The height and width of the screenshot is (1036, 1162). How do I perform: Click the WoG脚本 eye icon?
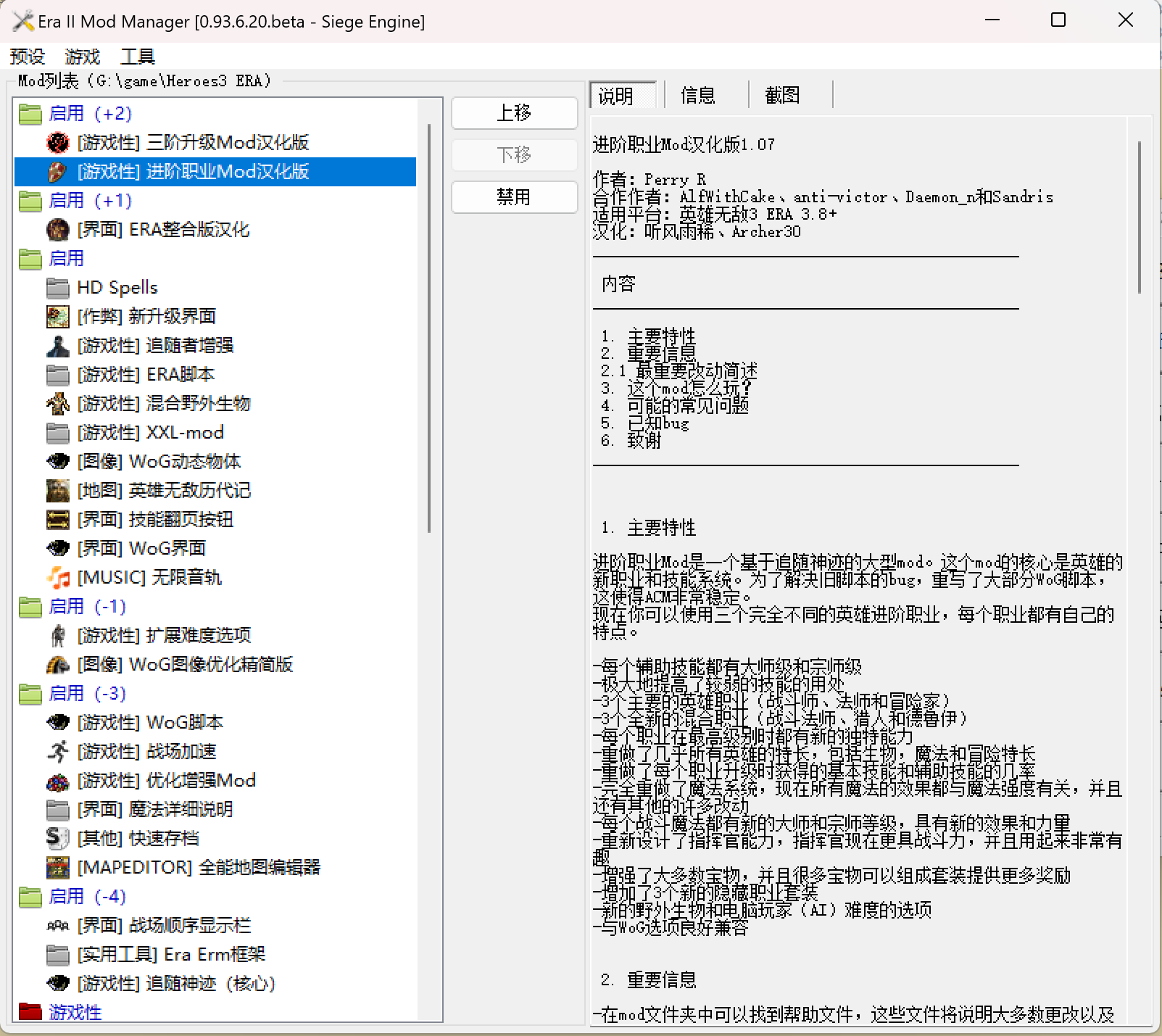pyautogui.click(x=58, y=723)
